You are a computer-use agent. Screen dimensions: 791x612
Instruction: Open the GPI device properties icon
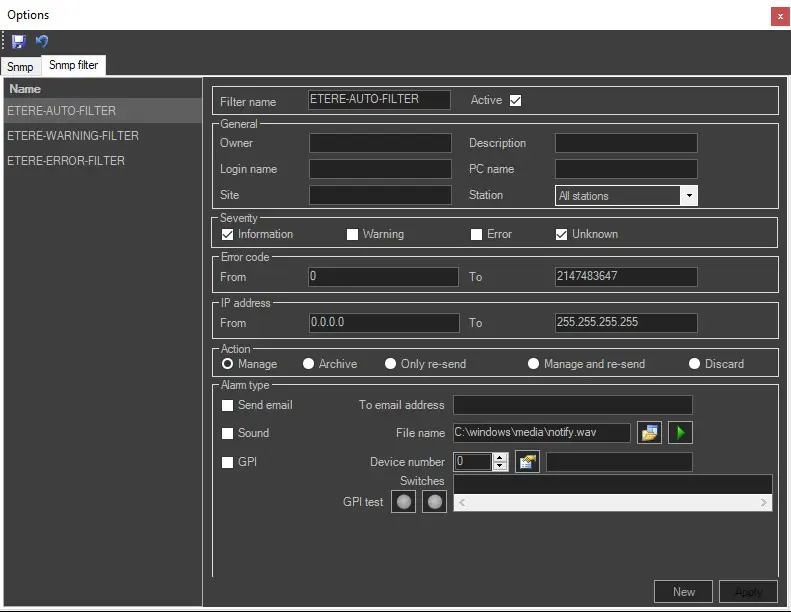click(x=527, y=462)
